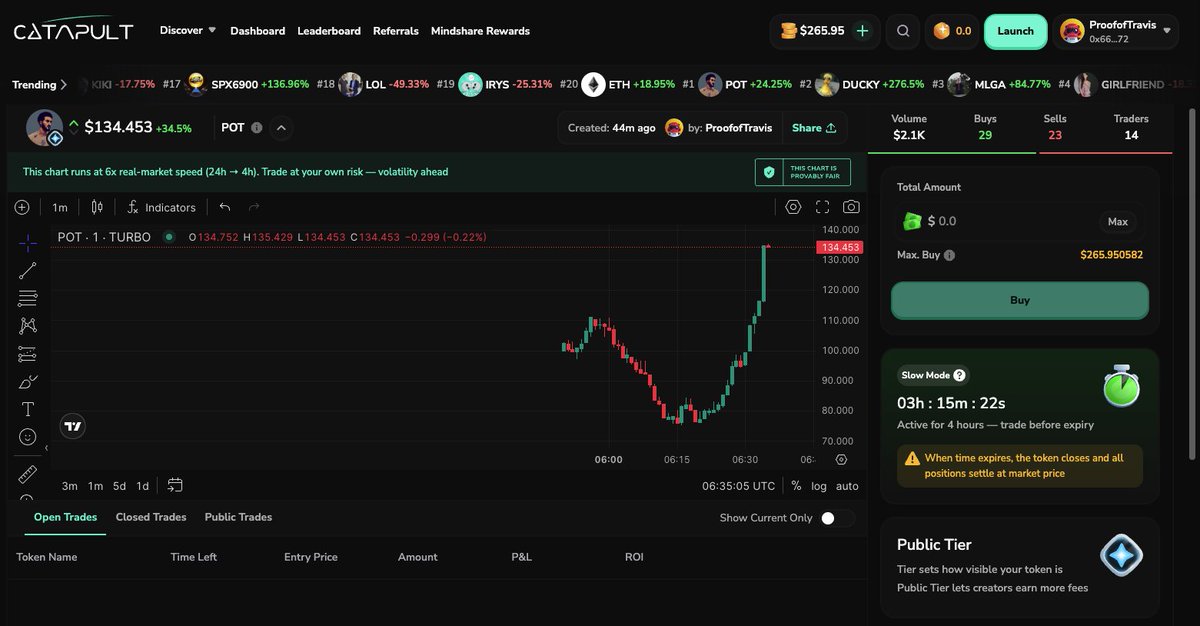Expand the Discover dropdown menu
This screenshot has width=1200, height=626.
click(x=188, y=30)
